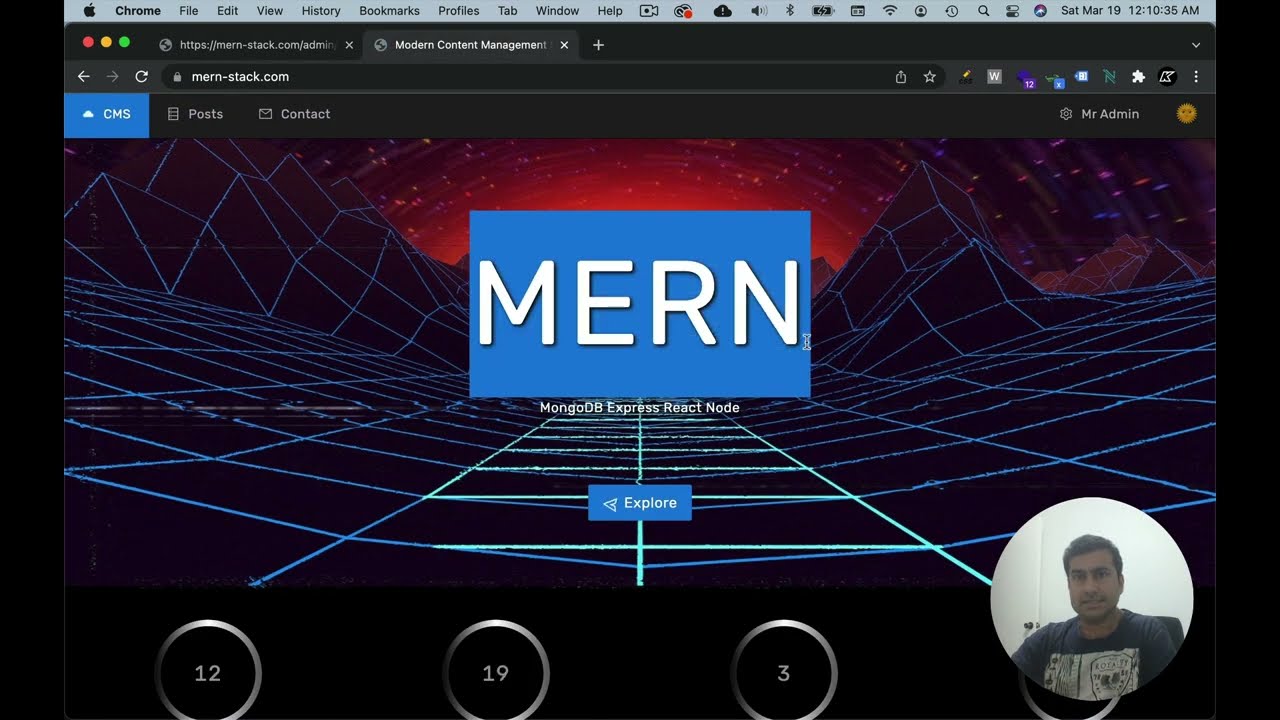1280x720 pixels.
Task: Open a new tab with plus button
Action: pyautogui.click(x=598, y=45)
